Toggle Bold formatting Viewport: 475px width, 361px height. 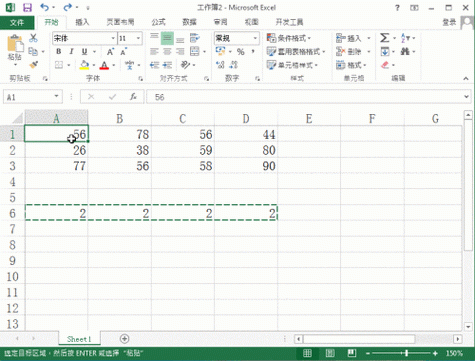tap(59, 52)
